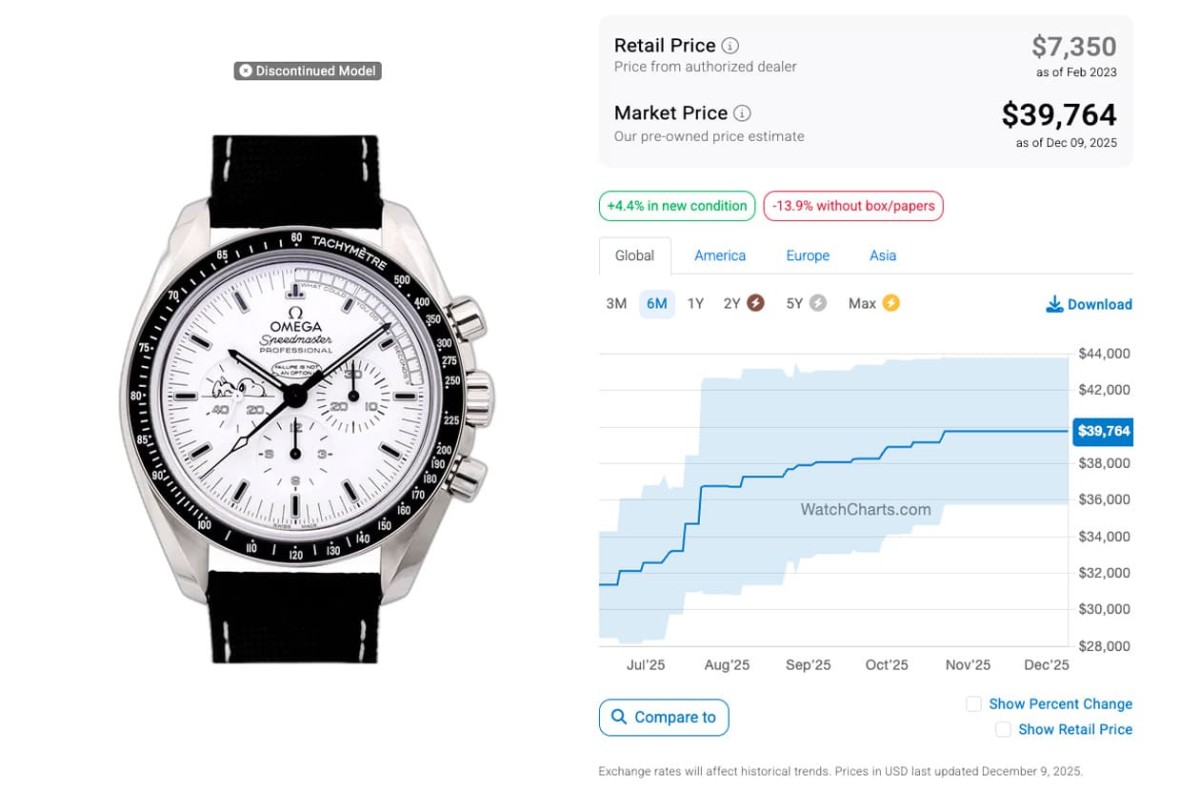Viewport: 1200px width, 794px height.
Task: Select the 3M time range
Action: [x=616, y=304]
